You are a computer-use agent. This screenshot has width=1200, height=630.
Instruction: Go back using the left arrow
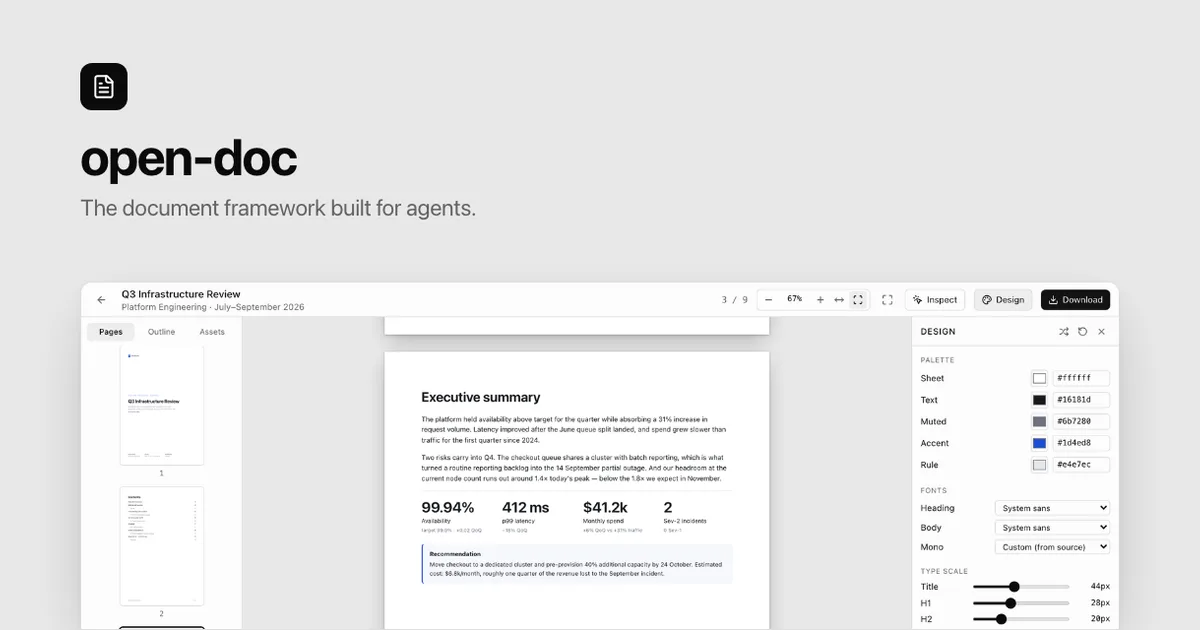[101, 300]
